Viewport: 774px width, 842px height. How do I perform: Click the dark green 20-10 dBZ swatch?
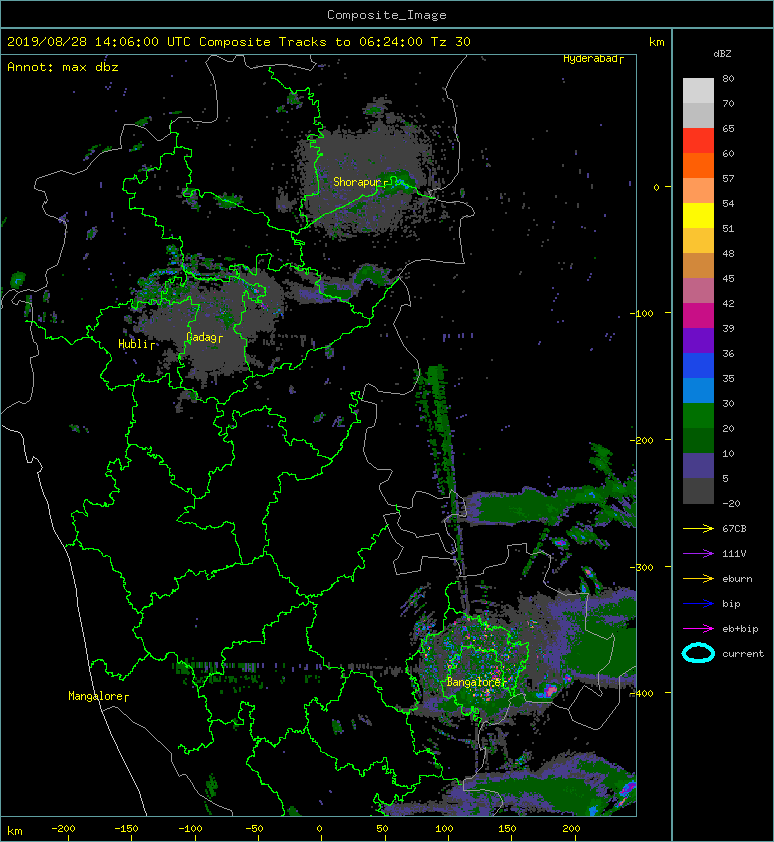(698, 441)
